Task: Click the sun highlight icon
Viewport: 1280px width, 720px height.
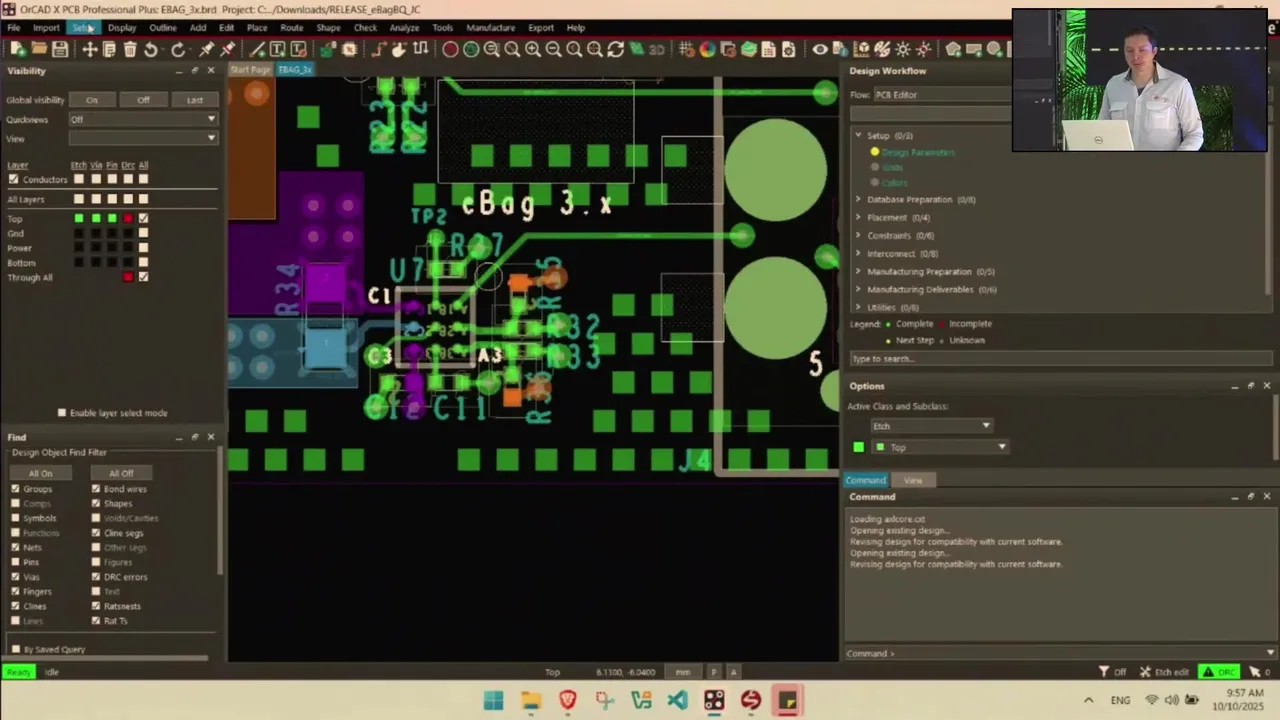Action: 902,49
